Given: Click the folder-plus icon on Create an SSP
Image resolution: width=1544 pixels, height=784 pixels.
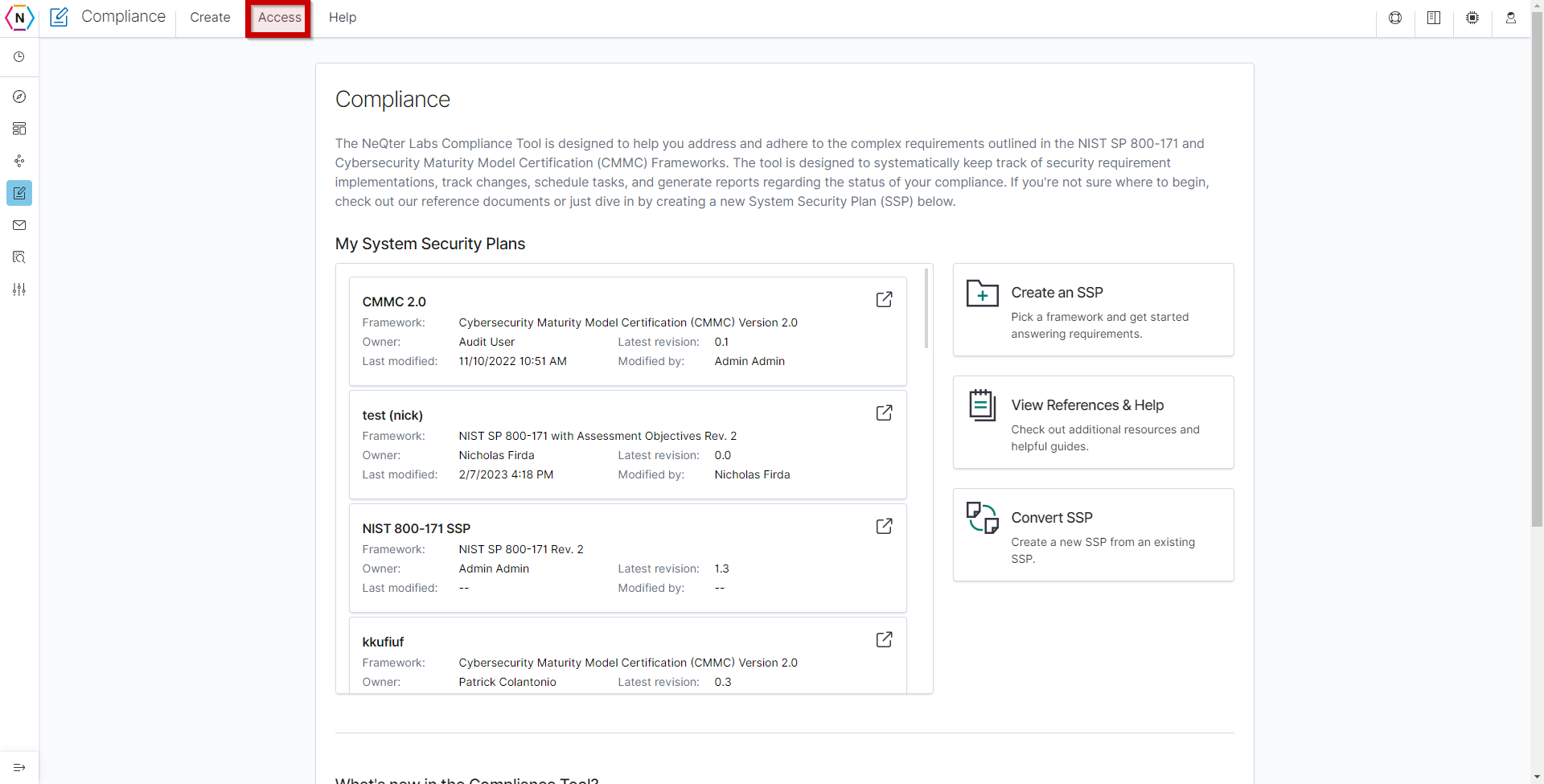Looking at the screenshot, I should [x=983, y=293].
